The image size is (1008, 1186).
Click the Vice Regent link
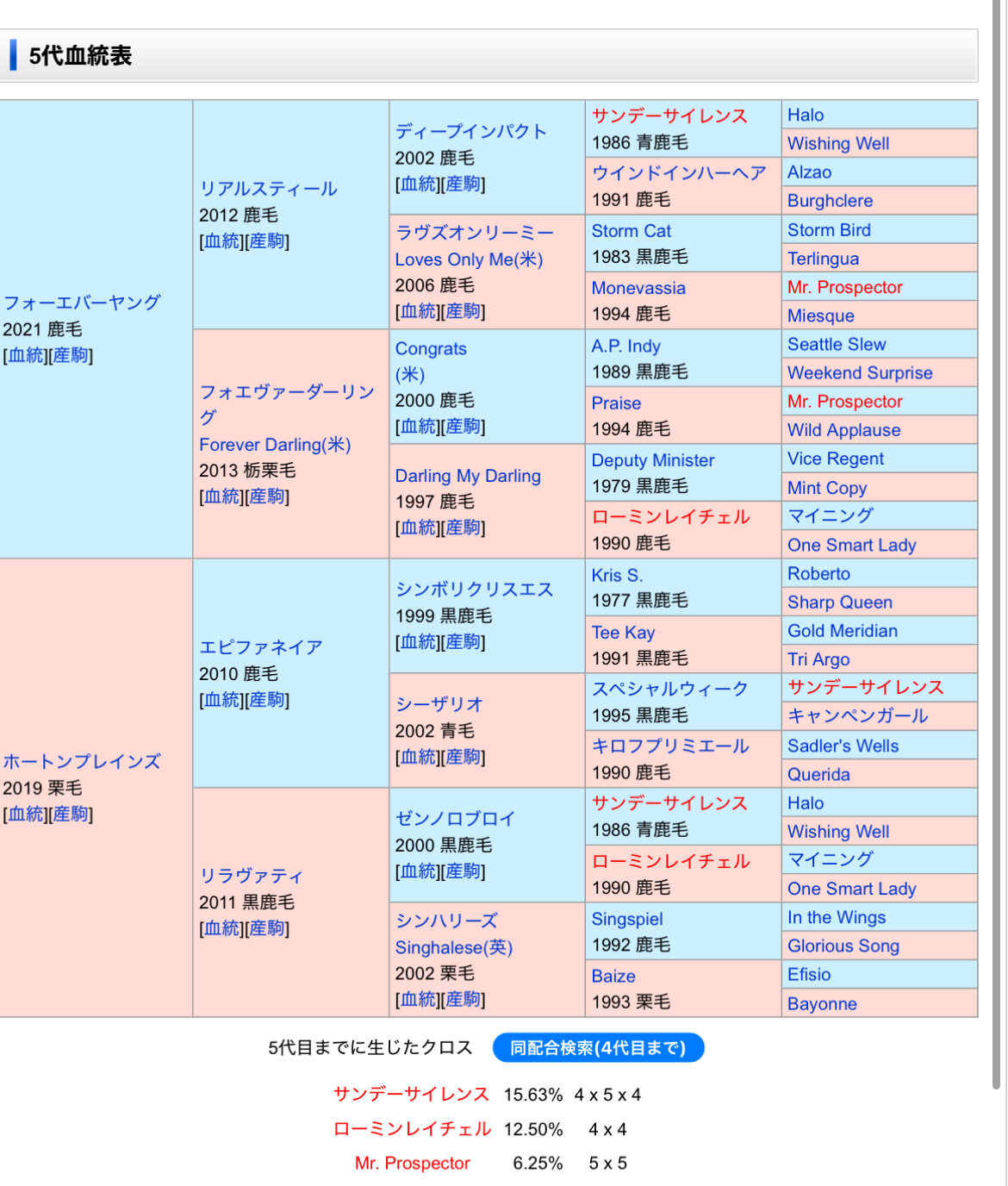coord(836,459)
